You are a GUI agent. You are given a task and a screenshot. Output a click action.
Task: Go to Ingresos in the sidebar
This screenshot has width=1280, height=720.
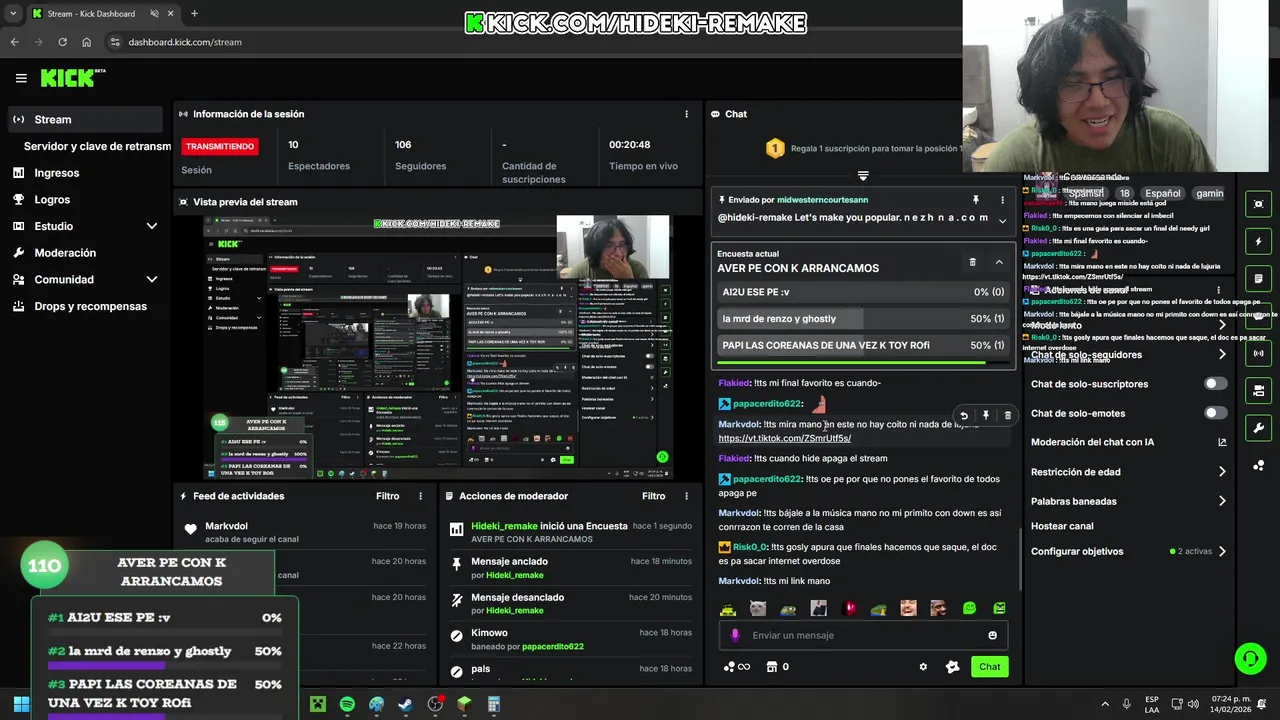pos(56,173)
